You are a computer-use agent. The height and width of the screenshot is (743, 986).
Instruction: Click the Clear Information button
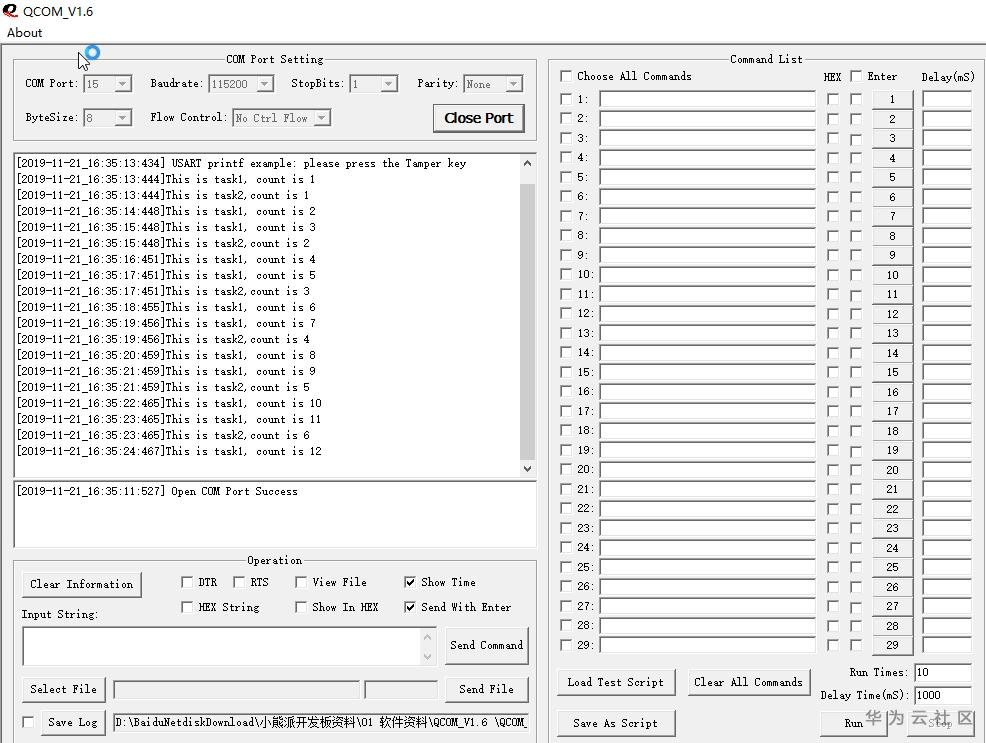pyautogui.click(x=82, y=584)
